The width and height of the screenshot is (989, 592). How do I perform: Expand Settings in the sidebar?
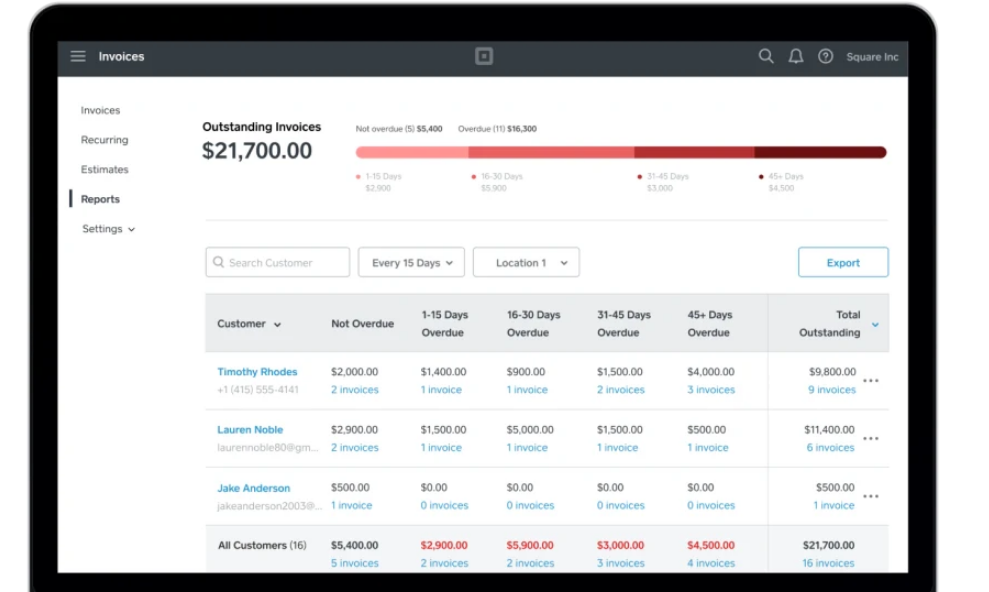coord(108,229)
